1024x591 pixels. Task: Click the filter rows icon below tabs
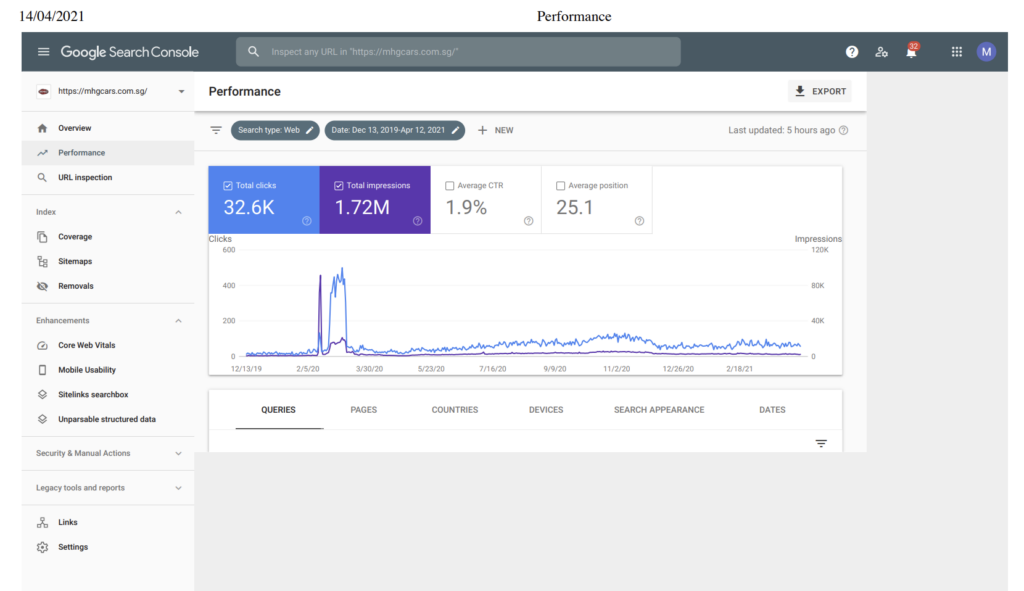coord(821,443)
